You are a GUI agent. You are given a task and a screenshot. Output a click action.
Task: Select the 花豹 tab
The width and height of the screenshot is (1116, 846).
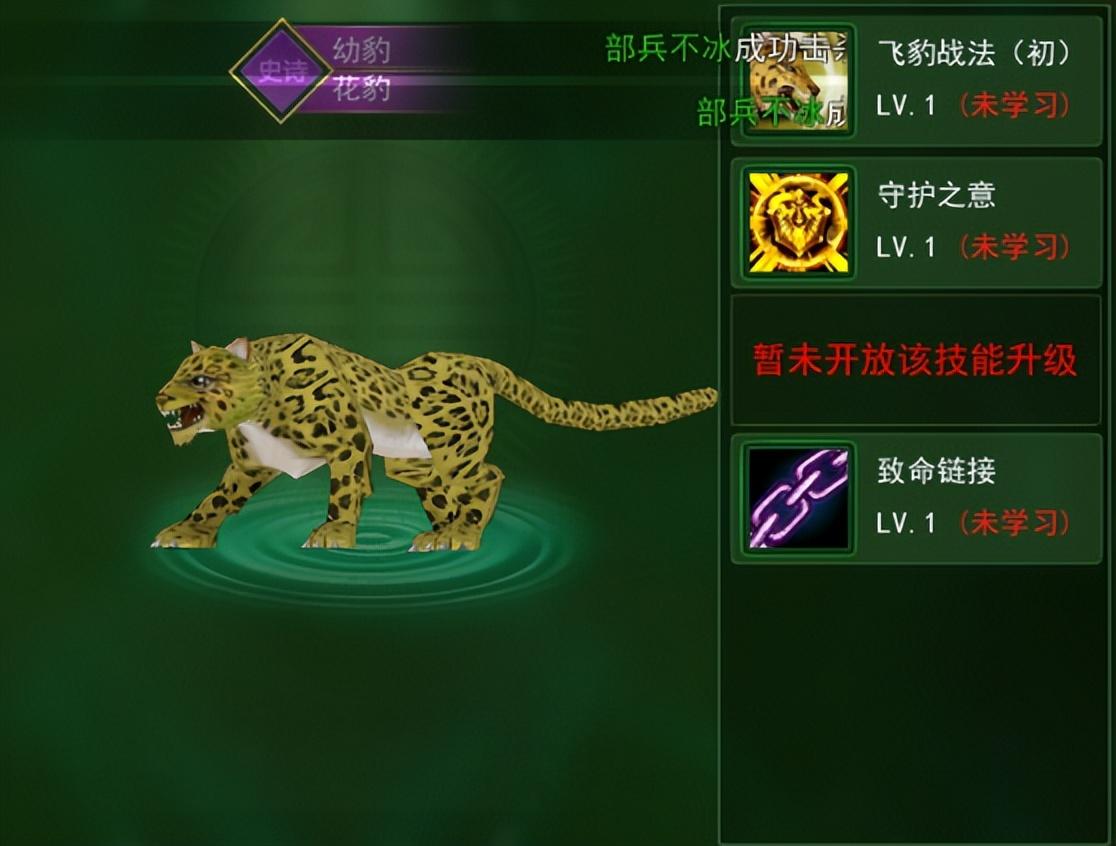click(362, 89)
